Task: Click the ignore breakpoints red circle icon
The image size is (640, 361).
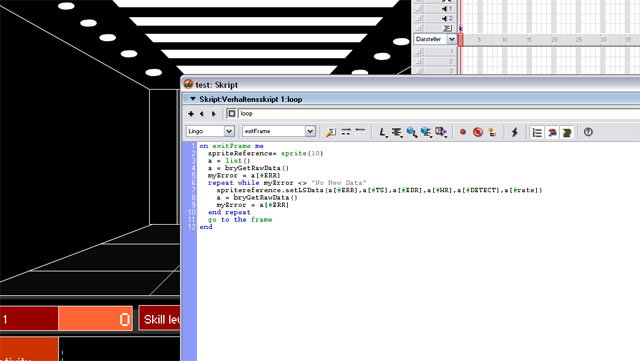Action: pos(478,132)
